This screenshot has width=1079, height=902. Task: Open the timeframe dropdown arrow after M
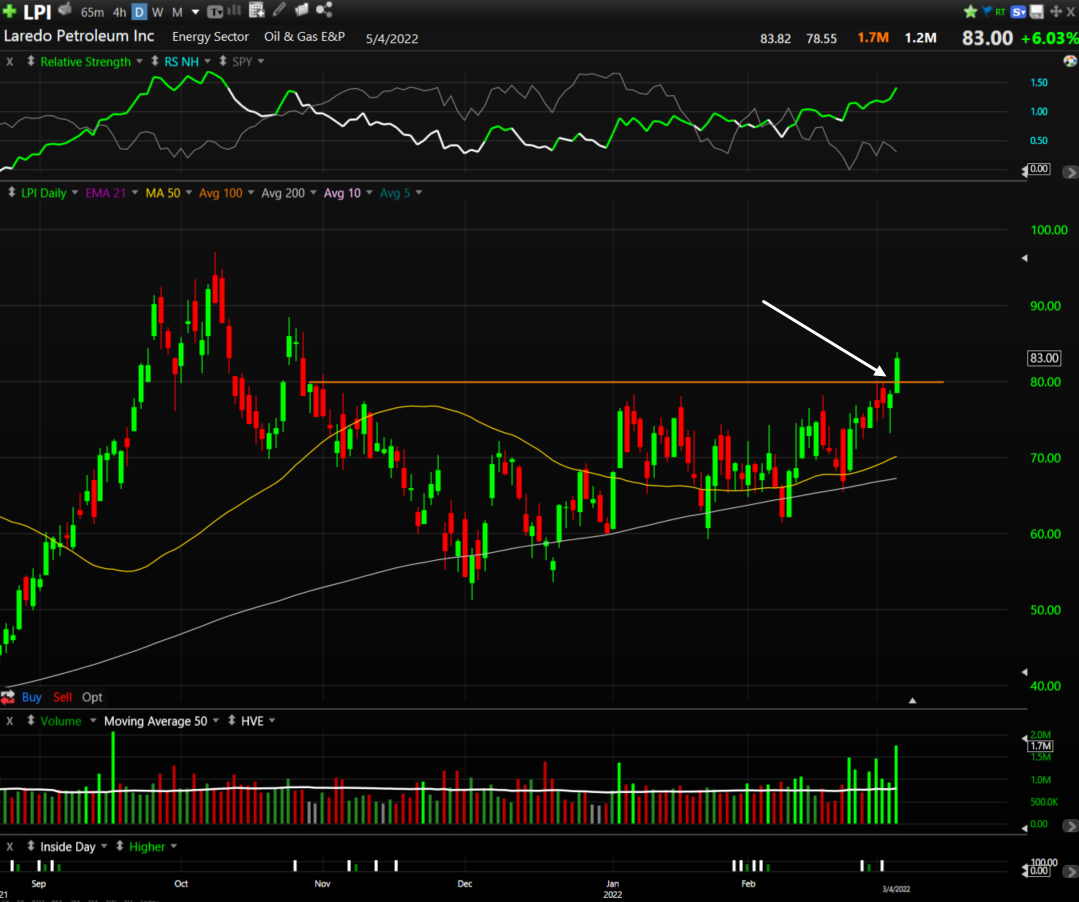tap(195, 12)
